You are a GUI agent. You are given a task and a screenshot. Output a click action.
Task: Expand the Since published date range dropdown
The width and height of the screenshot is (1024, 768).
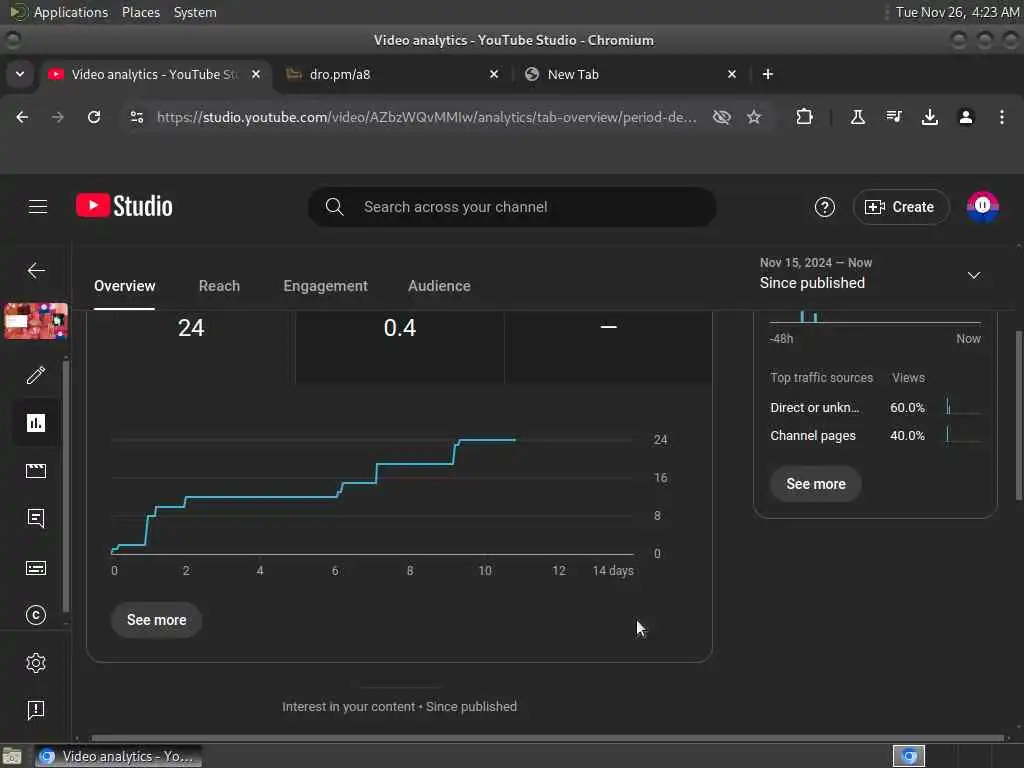click(974, 275)
